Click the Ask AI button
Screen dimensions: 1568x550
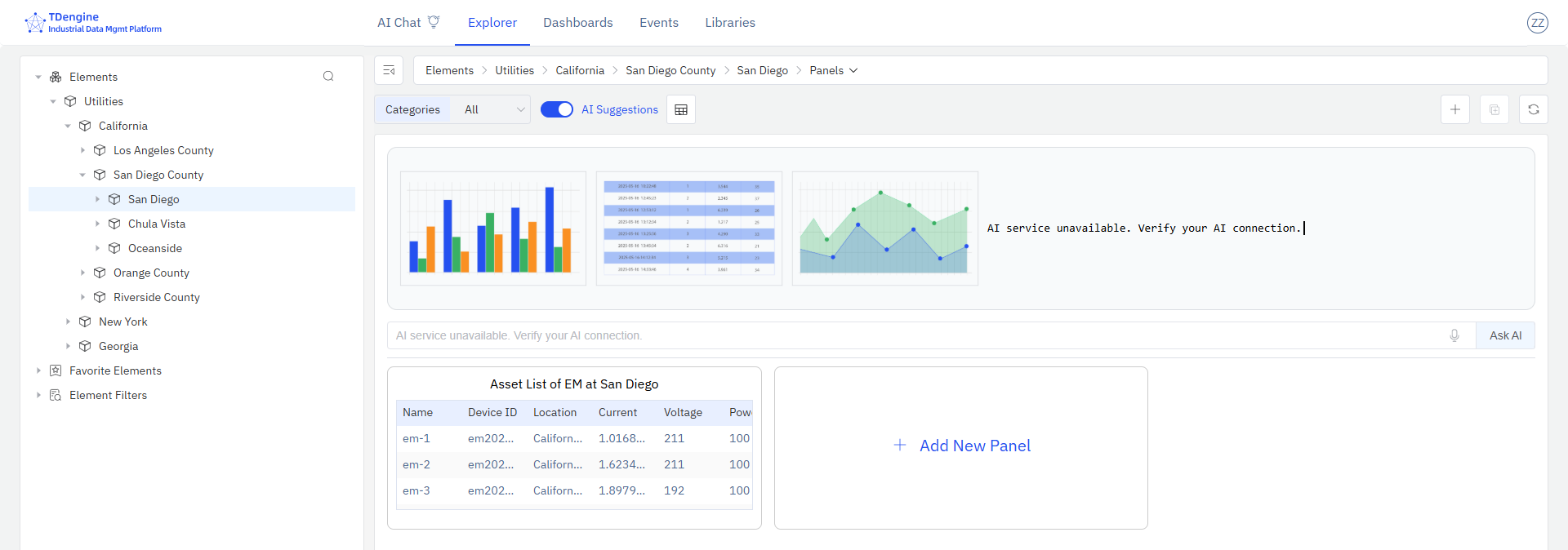coord(1504,335)
